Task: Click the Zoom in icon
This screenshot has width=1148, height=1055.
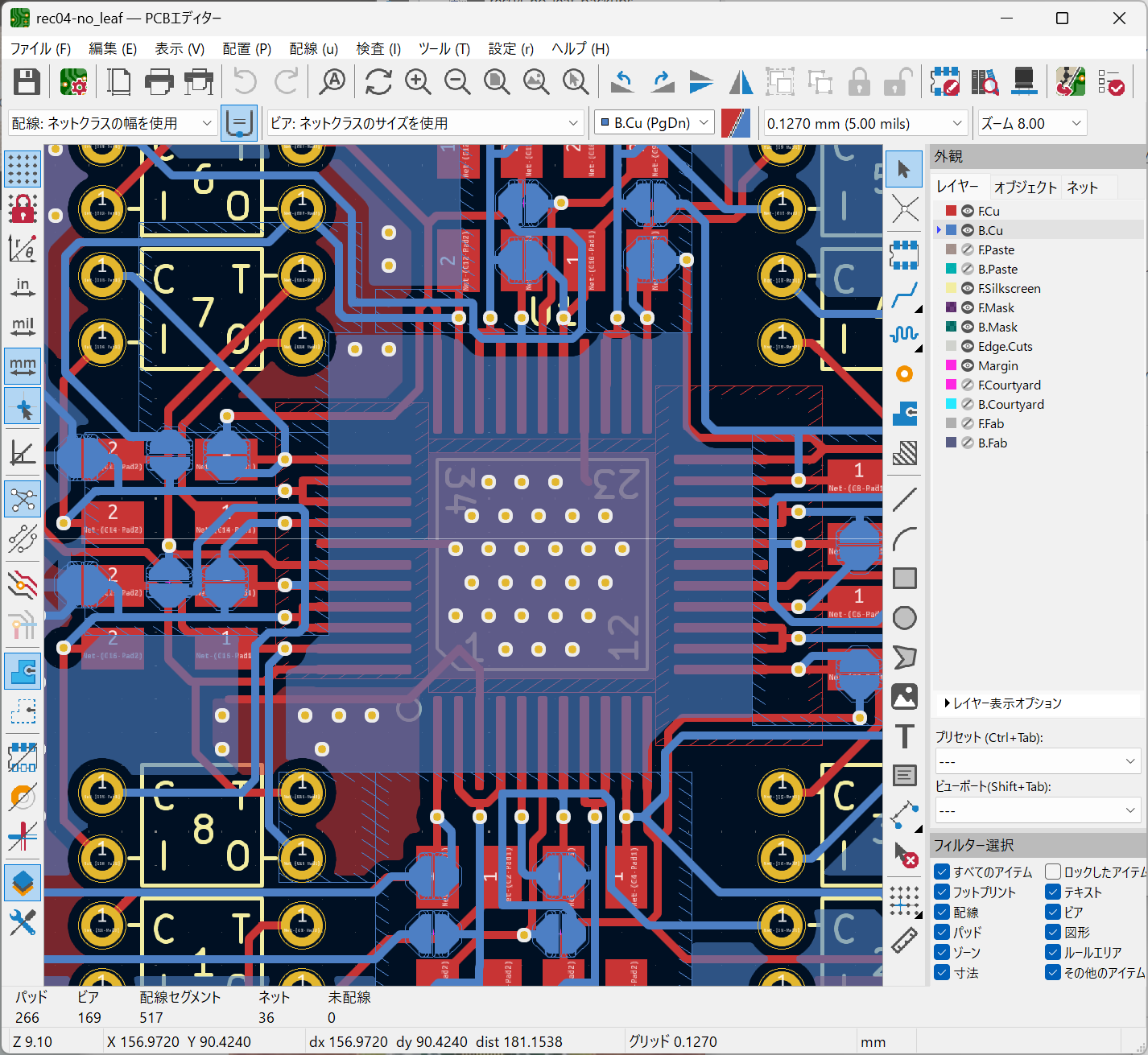Action: click(x=418, y=81)
